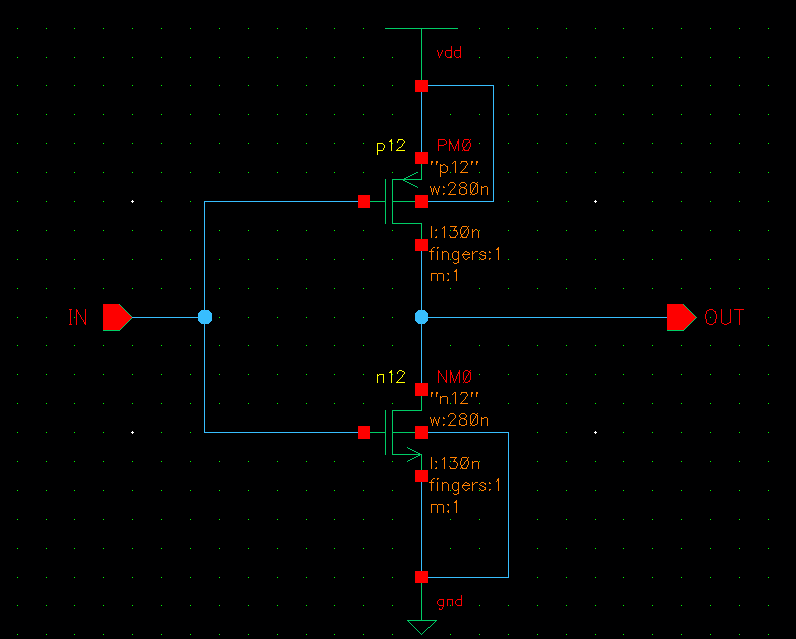
Task: Select the wire from junction to OUT pin
Action: (547, 317)
